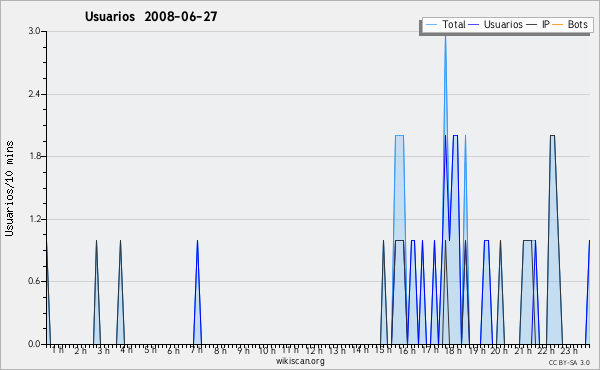Click the 20 h x-axis label
The image size is (600, 370).
pos(500,350)
